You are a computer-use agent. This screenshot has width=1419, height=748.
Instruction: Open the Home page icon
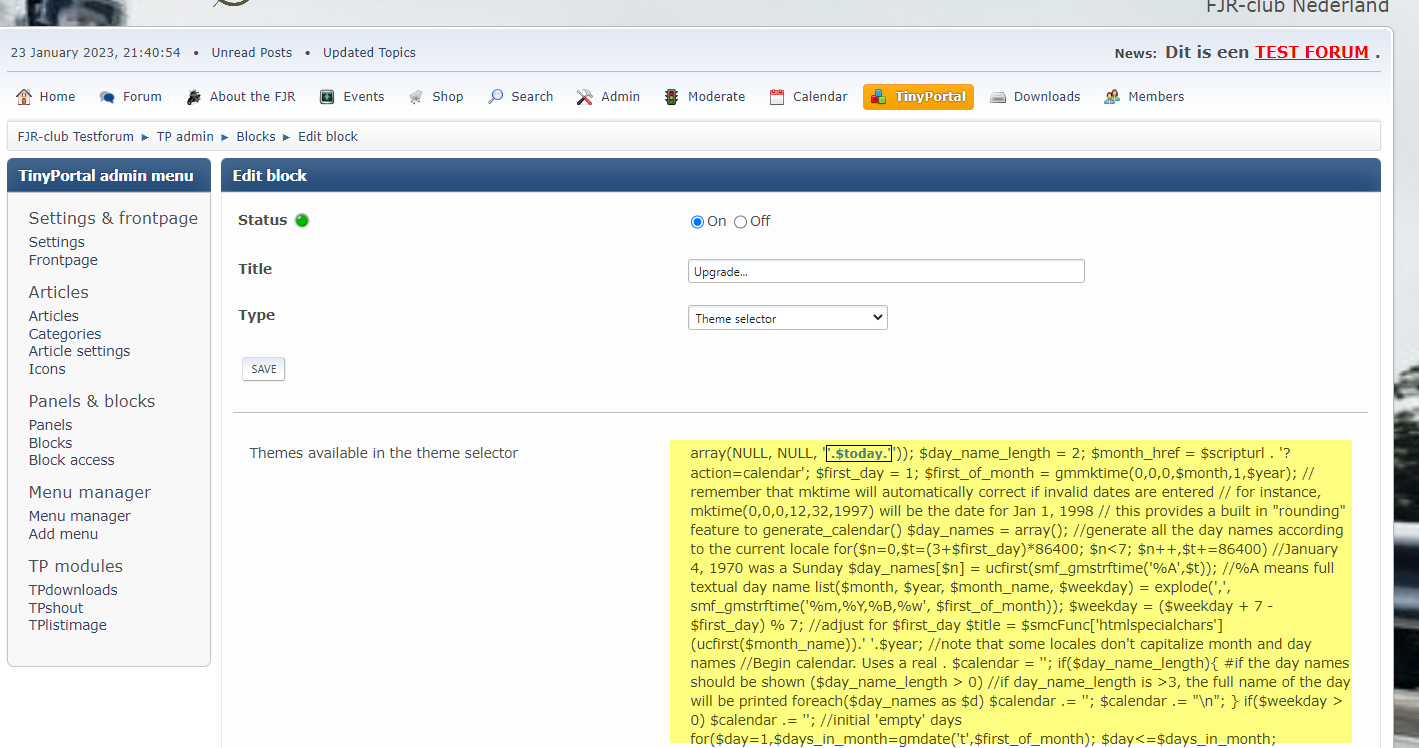[x=24, y=96]
